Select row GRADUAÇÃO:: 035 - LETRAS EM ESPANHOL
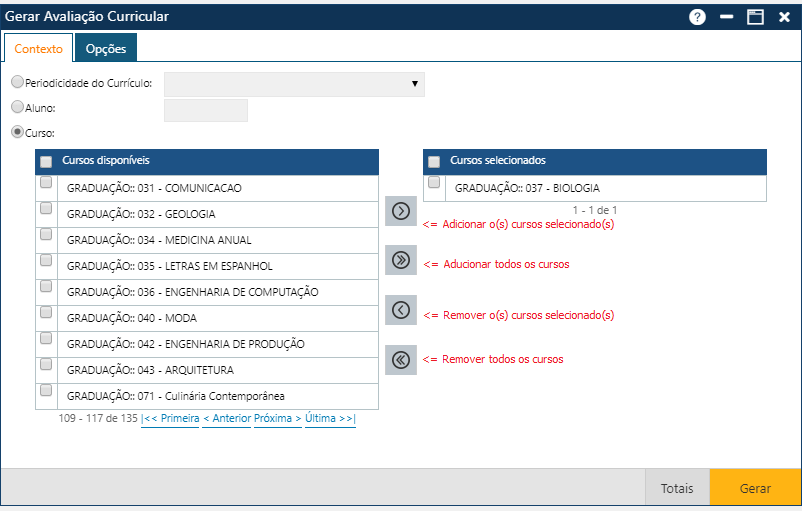Screen dimensions: 802x511 pyautogui.click(x=170, y=266)
